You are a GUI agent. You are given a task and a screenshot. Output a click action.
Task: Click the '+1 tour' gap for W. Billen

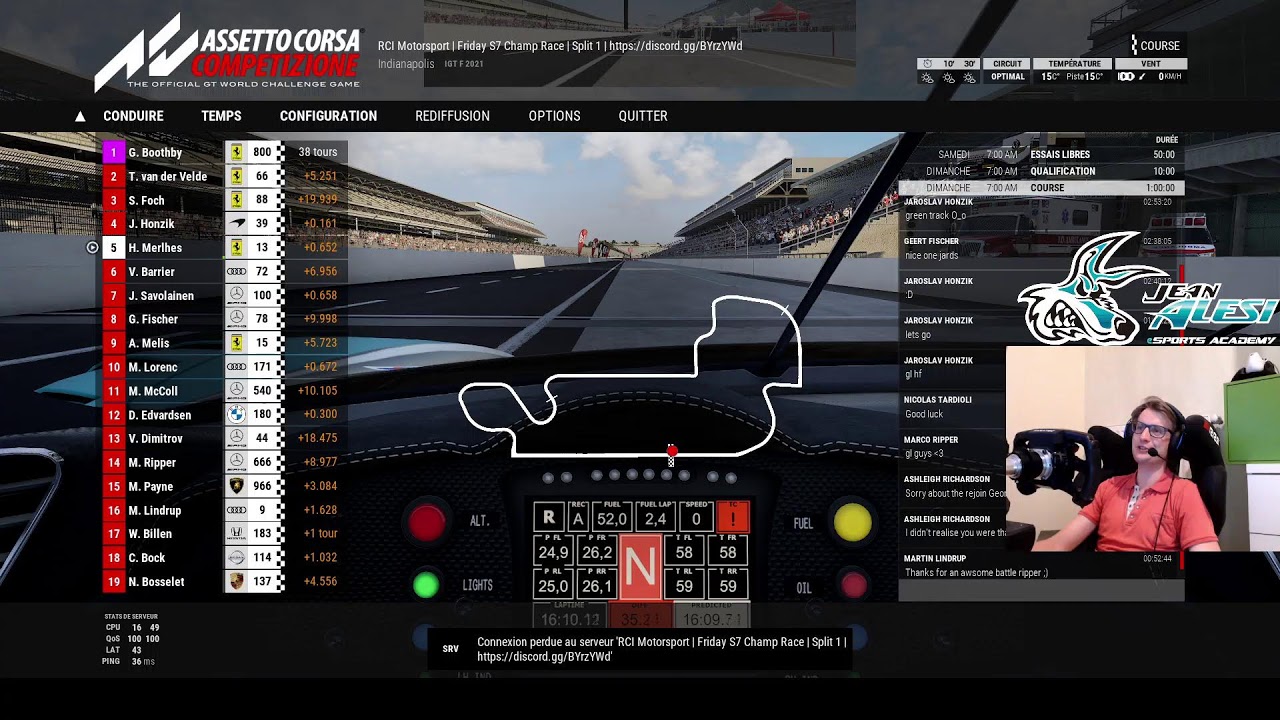pyautogui.click(x=320, y=534)
